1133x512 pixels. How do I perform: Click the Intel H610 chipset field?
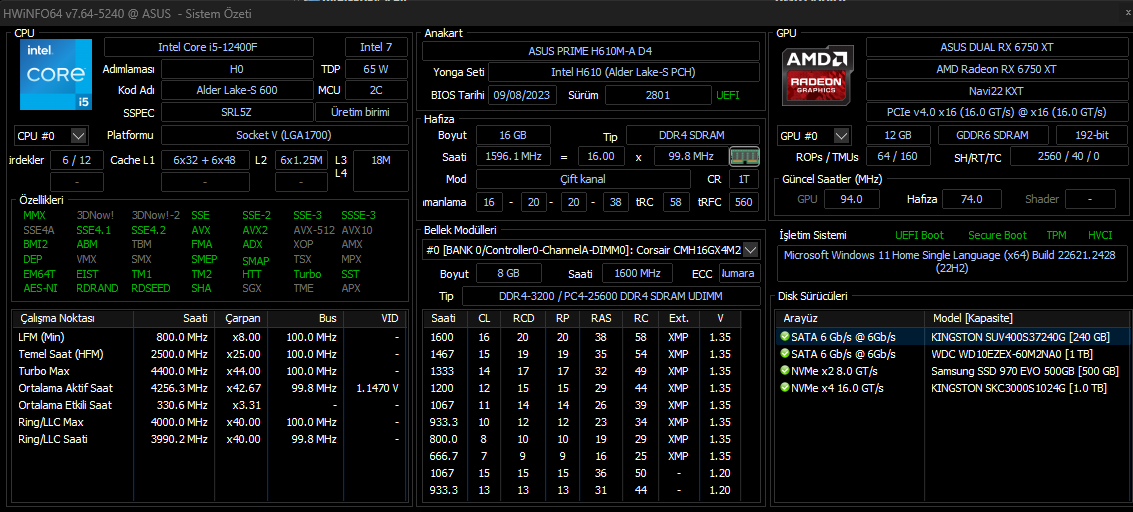[624, 72]
